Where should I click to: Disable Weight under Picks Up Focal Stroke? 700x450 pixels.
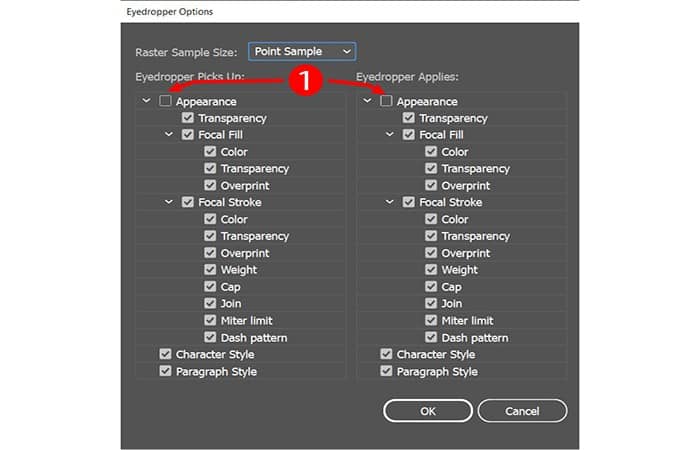coord(210,270)
